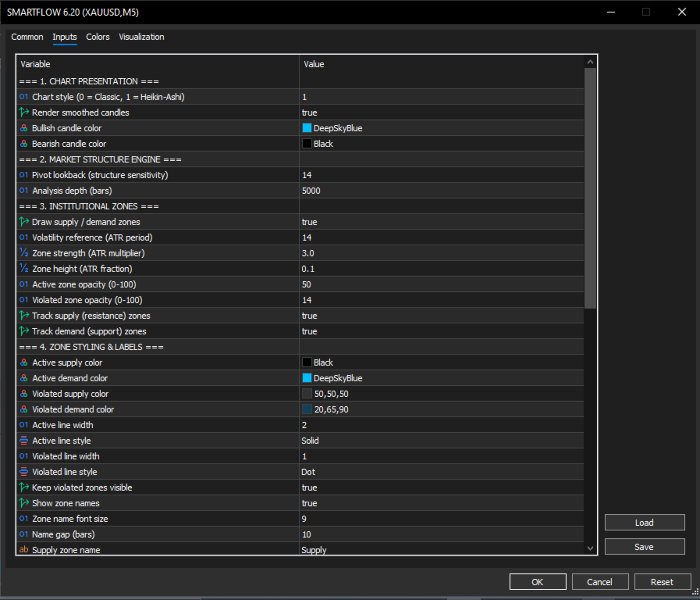Click the line-style icon beside Active line style
This screenshot has height=600, width=700.
click(x=24, y=441)
